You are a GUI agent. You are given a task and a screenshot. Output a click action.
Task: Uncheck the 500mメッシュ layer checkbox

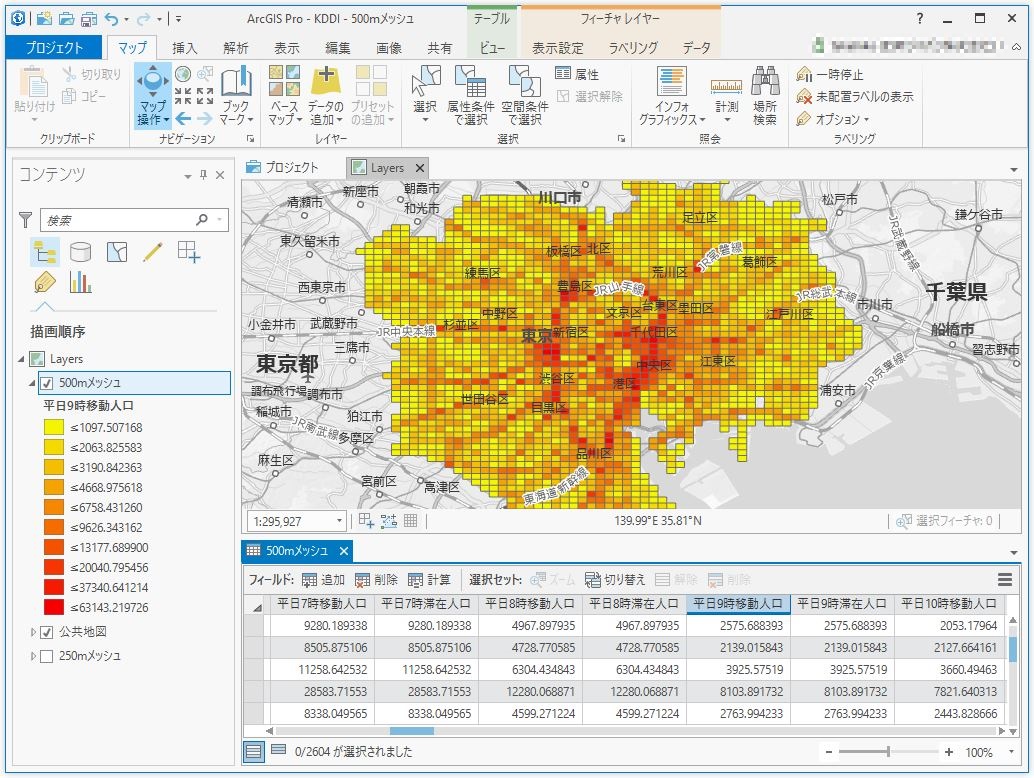click(47, 383)
